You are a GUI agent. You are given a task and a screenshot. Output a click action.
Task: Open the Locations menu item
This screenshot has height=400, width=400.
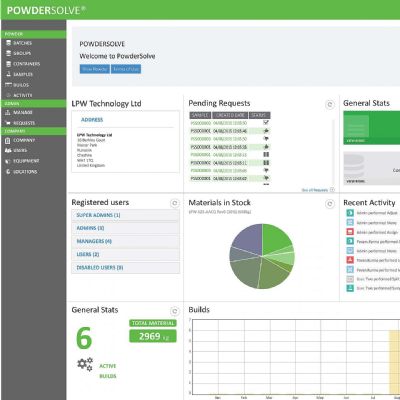[x=25, y=172]
